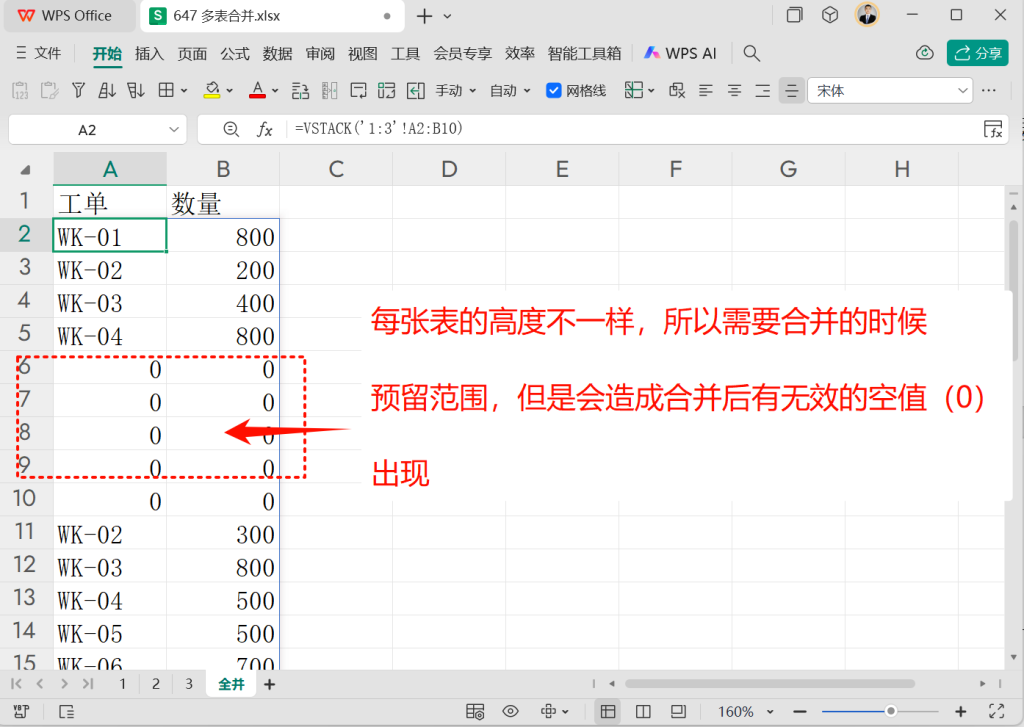Click the zoom slider handle
Image resolution: width=1024 pixels, height=727 pixels.
click(890, 711)
